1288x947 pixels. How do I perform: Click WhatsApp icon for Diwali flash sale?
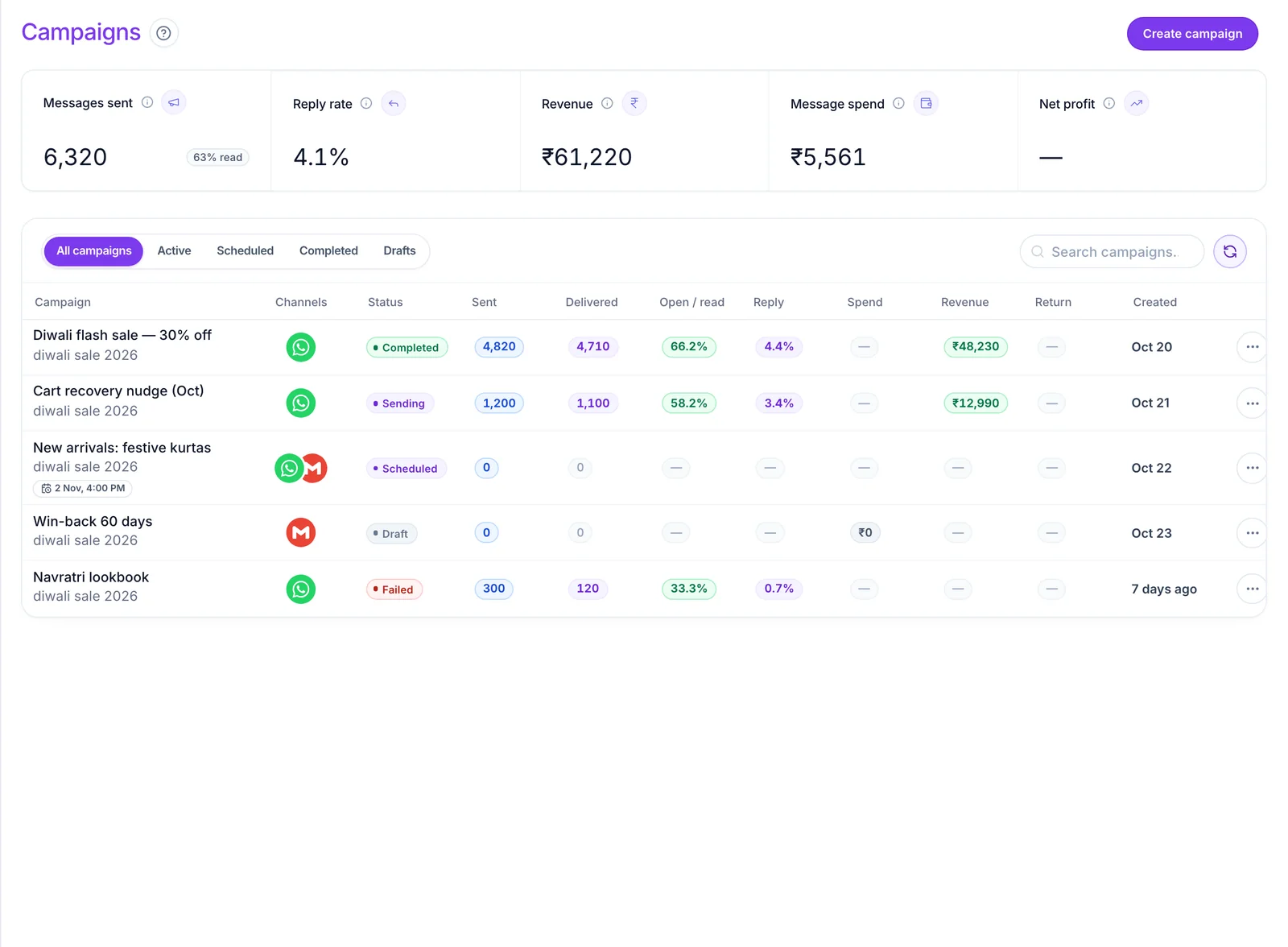click(301, 347)
